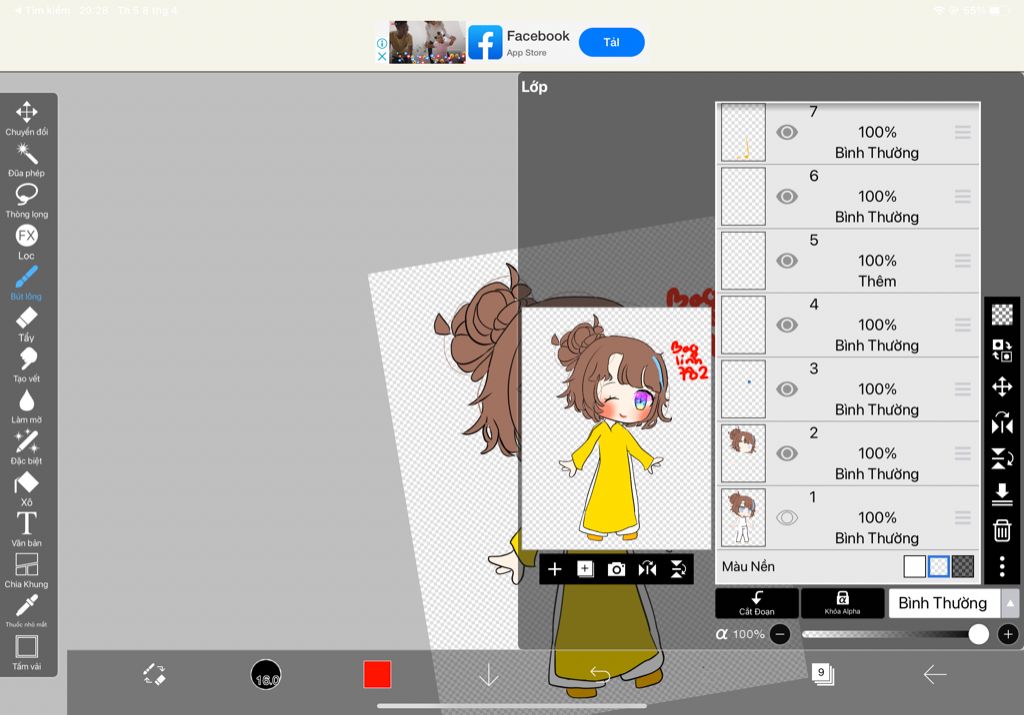This screenshot has width=1024, height=715.
Task: Show hidden layer 1 with eye icon
Action: [x=787, y=518]
